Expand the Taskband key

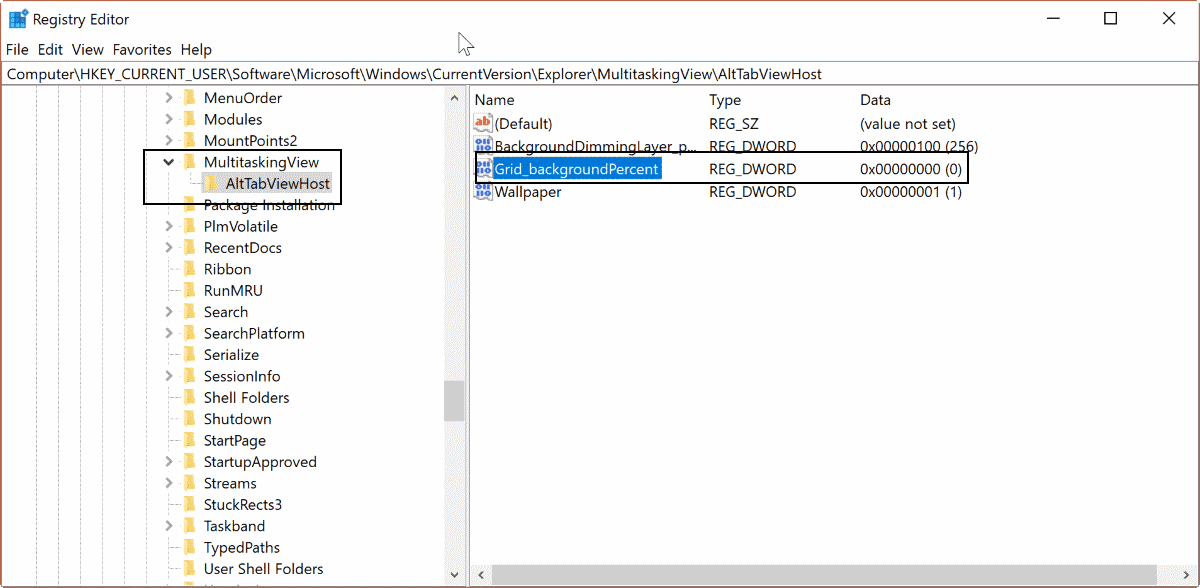[x=168, y=526]
